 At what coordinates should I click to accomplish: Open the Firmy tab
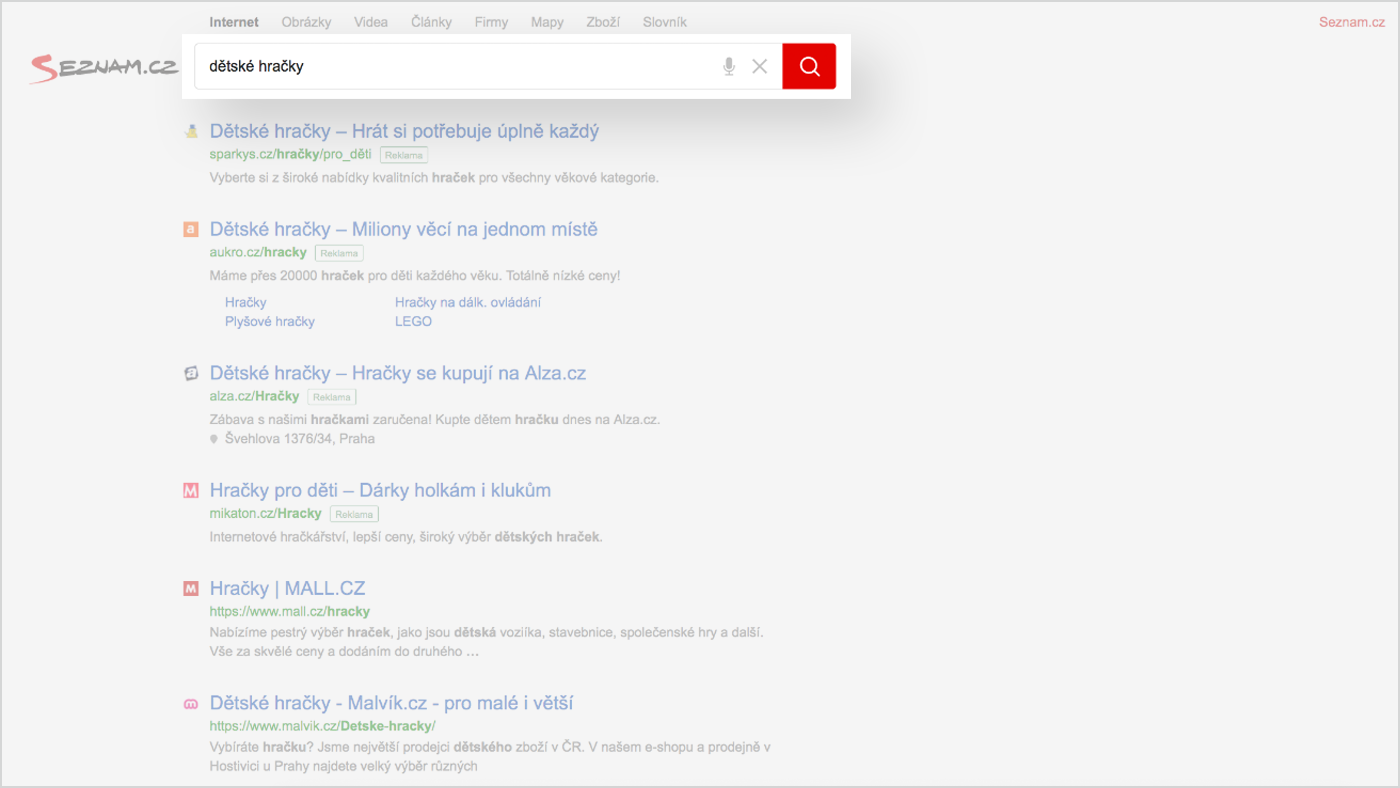[x=491, y=22]
